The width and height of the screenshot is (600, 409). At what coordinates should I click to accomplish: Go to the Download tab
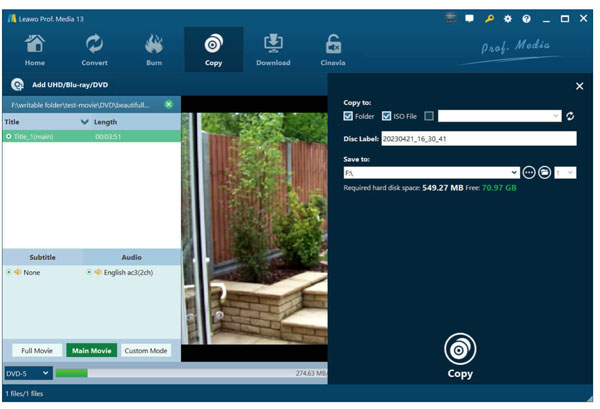click(x=272, y=49)
